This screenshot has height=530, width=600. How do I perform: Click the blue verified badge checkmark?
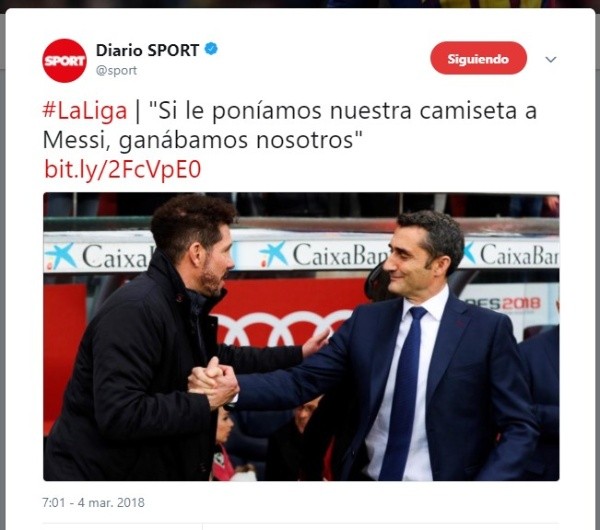coord(211,49)
